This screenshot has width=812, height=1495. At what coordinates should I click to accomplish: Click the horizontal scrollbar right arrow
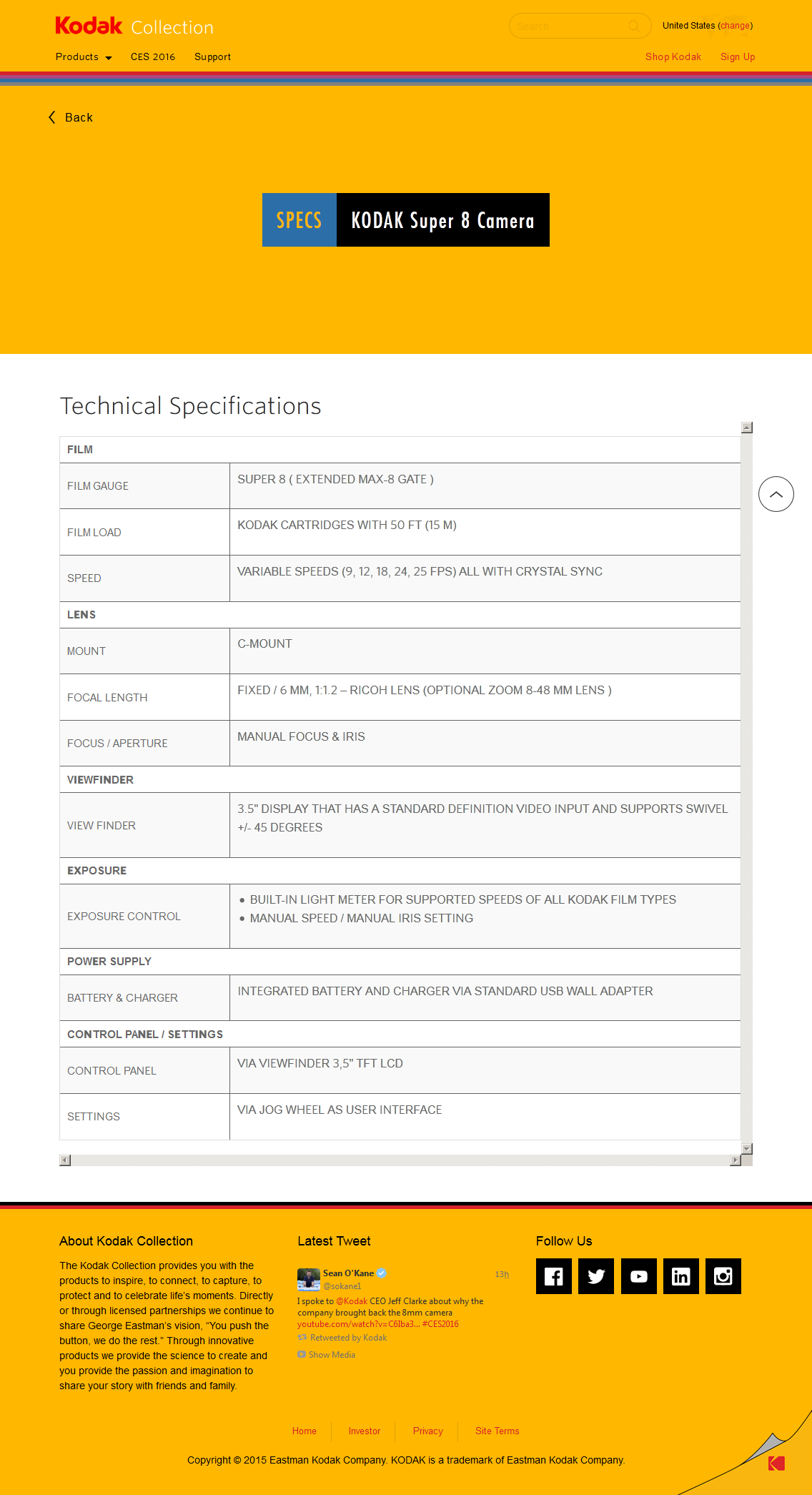point(736,1160)
